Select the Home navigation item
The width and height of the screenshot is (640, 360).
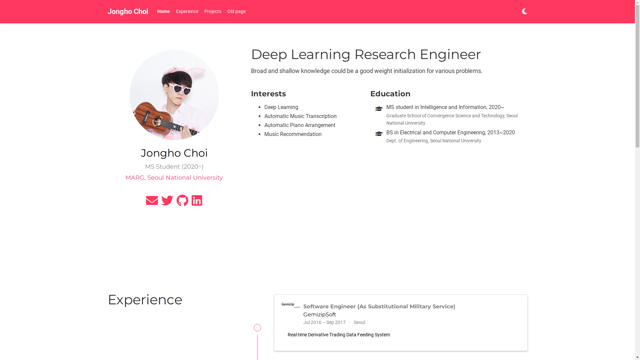click(x=163, y=11)
